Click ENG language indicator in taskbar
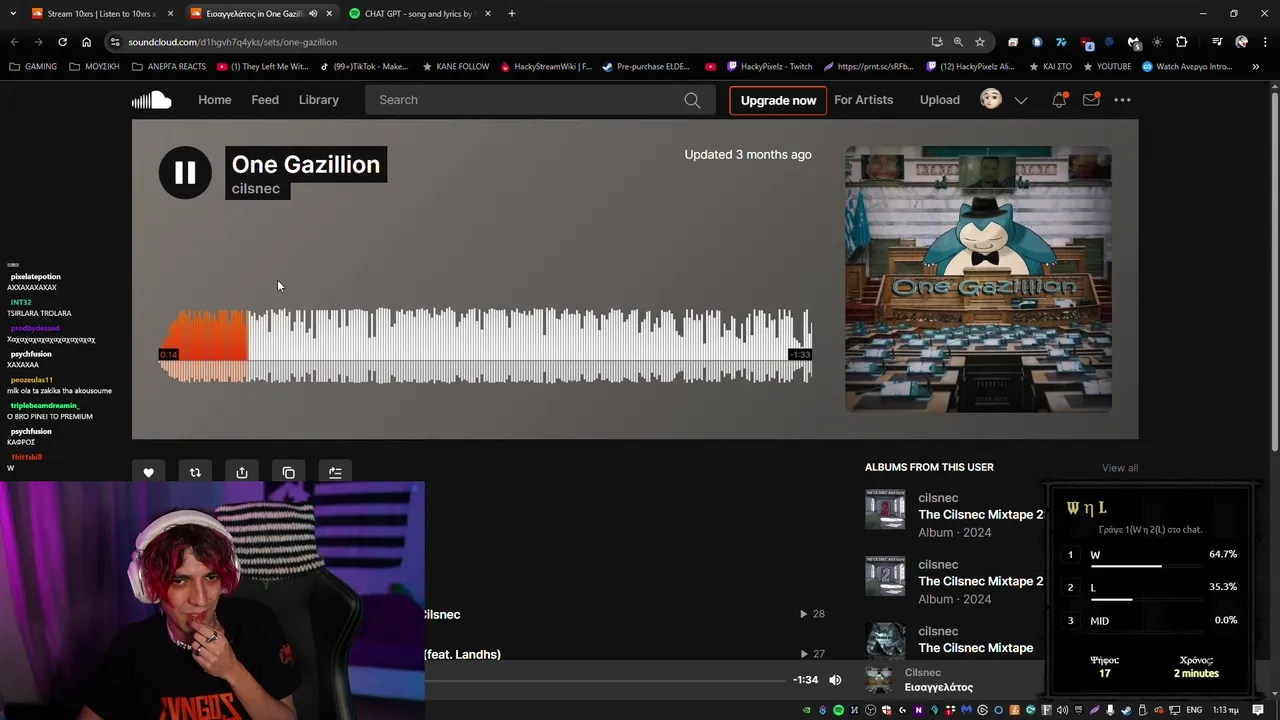Image resolution: width=1280 pixels, height=720 pixels. (x=1194, y=710)
